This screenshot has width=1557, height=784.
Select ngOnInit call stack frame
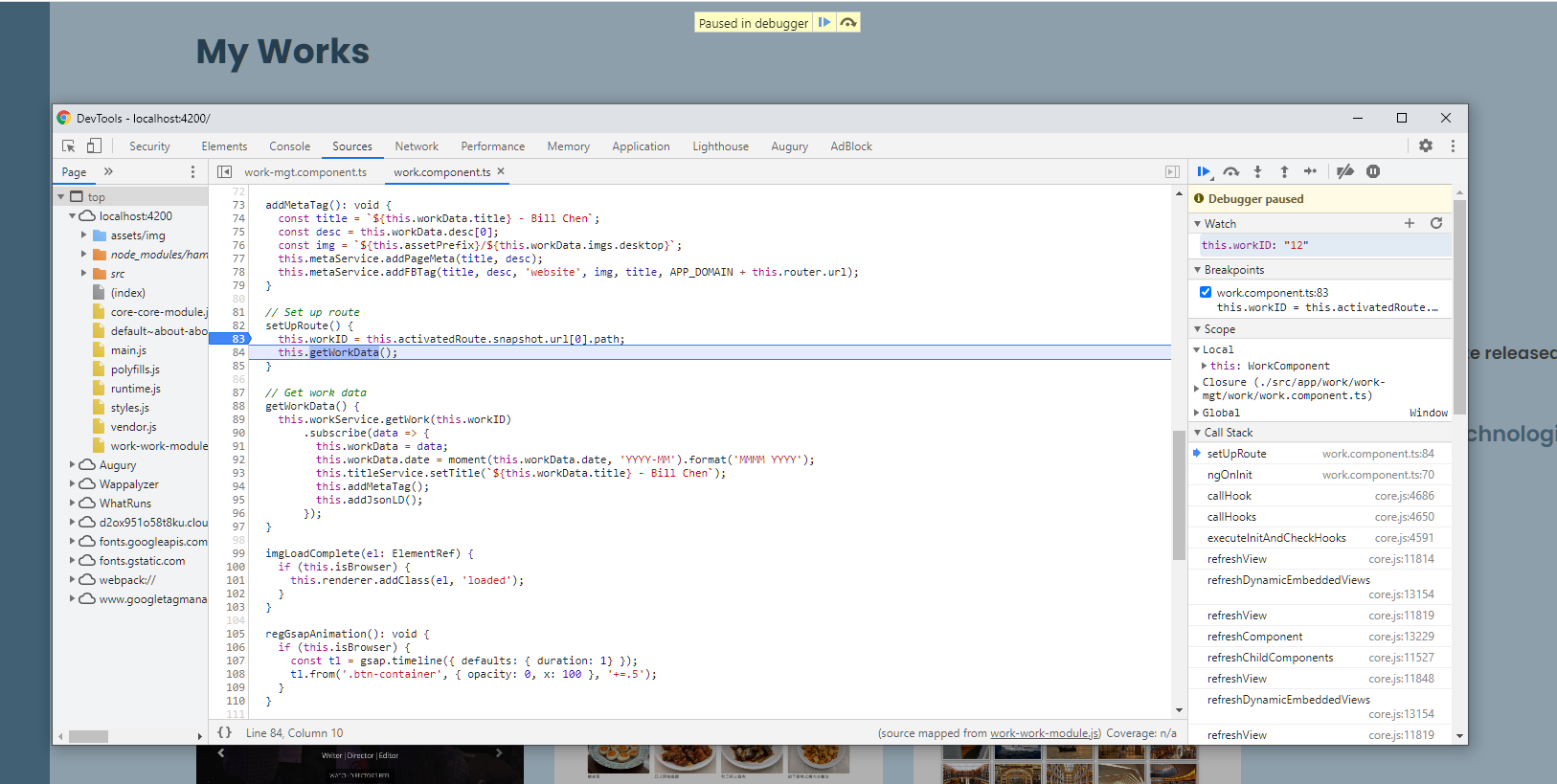[x=1320, y=475]
